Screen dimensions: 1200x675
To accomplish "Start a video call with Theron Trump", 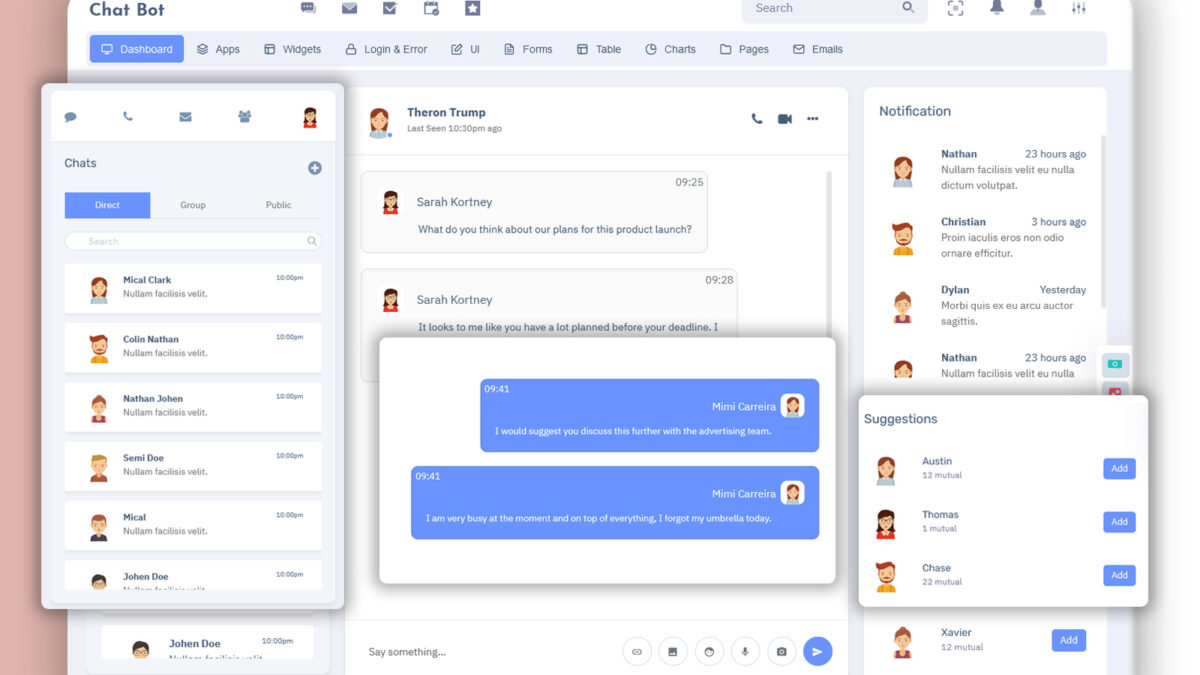I will (784, 118).
